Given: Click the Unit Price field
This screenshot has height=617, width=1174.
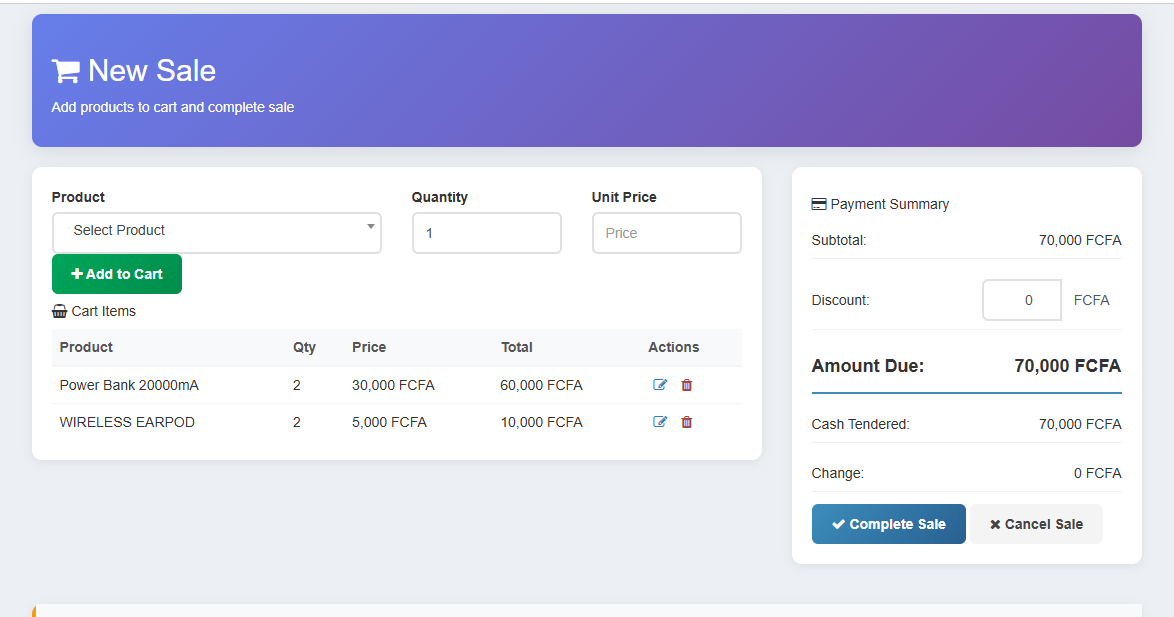Looking at the screenshot, I should [x=666, y=232].
